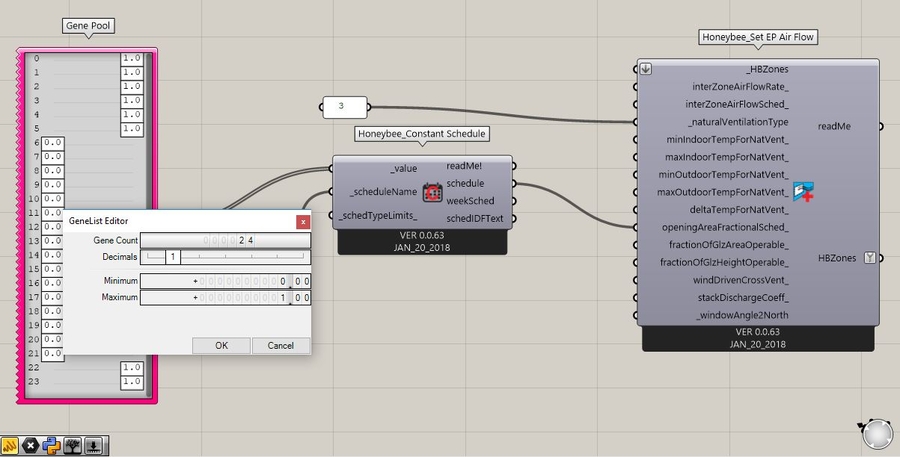Click the Set EP Air Flow component icon

[803, 191]
